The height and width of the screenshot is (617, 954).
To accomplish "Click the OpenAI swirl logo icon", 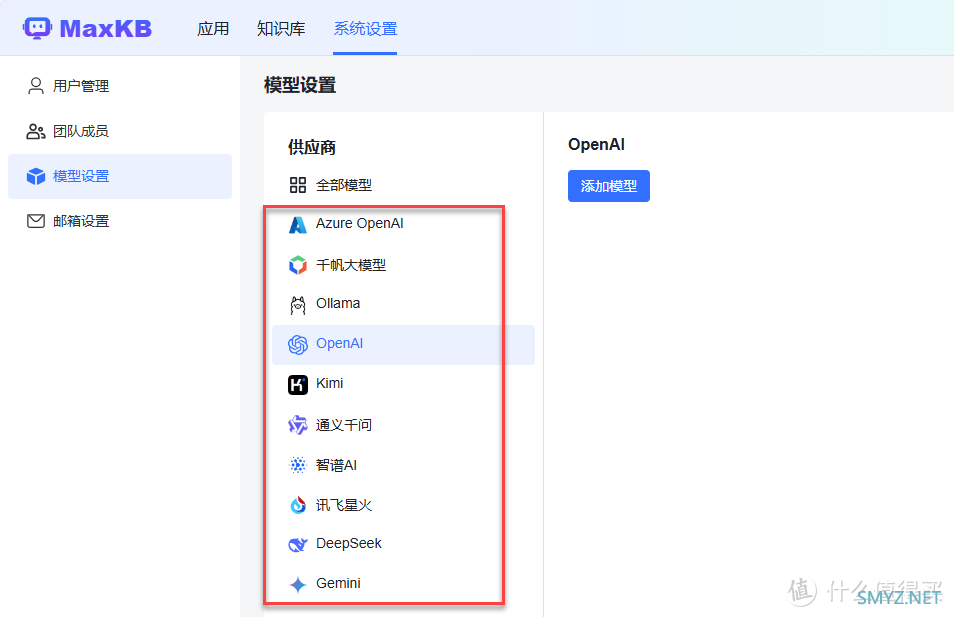I will point(298,345).
